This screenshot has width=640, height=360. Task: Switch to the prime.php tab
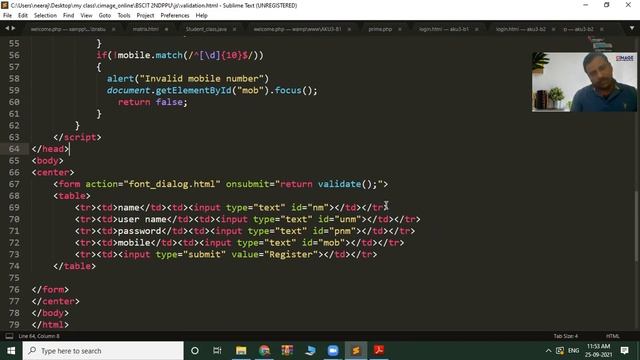pyautogui.click(x=380, y=29)
